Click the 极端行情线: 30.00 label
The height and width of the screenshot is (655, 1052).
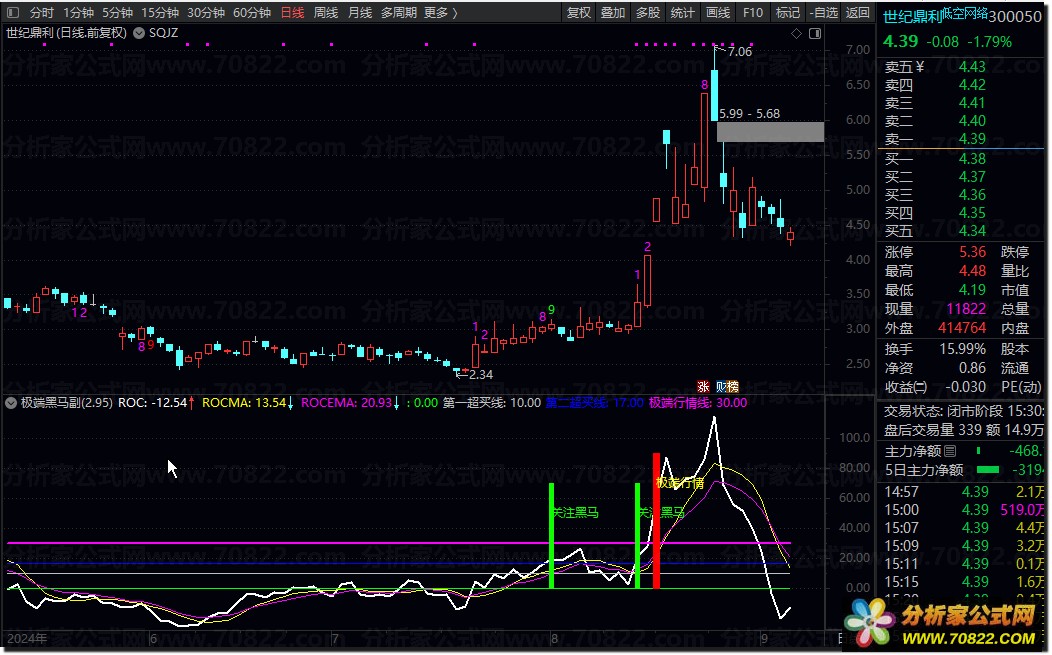pos(698,403)
